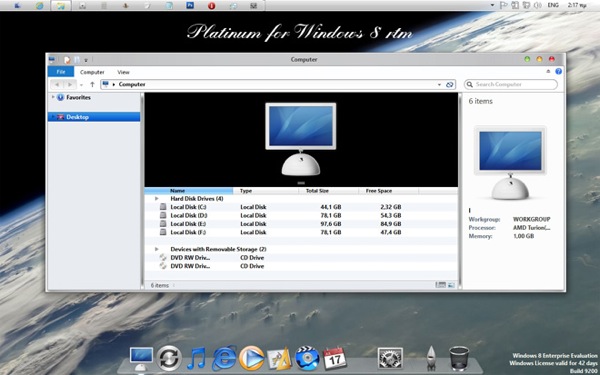Click the 44,1 GB total size value
This screenshot has height=375, width=600.
click(331, 207)
